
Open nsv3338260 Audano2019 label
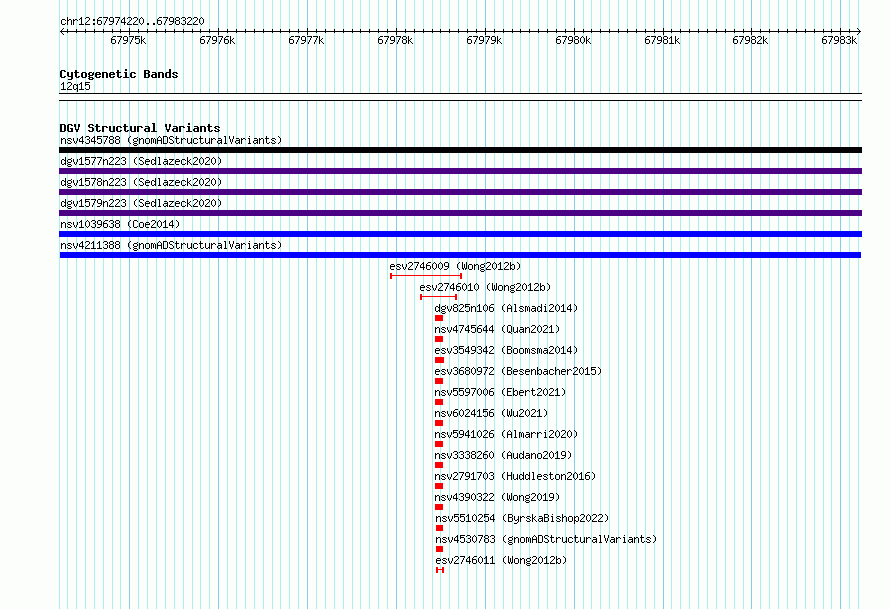point(503,455)
